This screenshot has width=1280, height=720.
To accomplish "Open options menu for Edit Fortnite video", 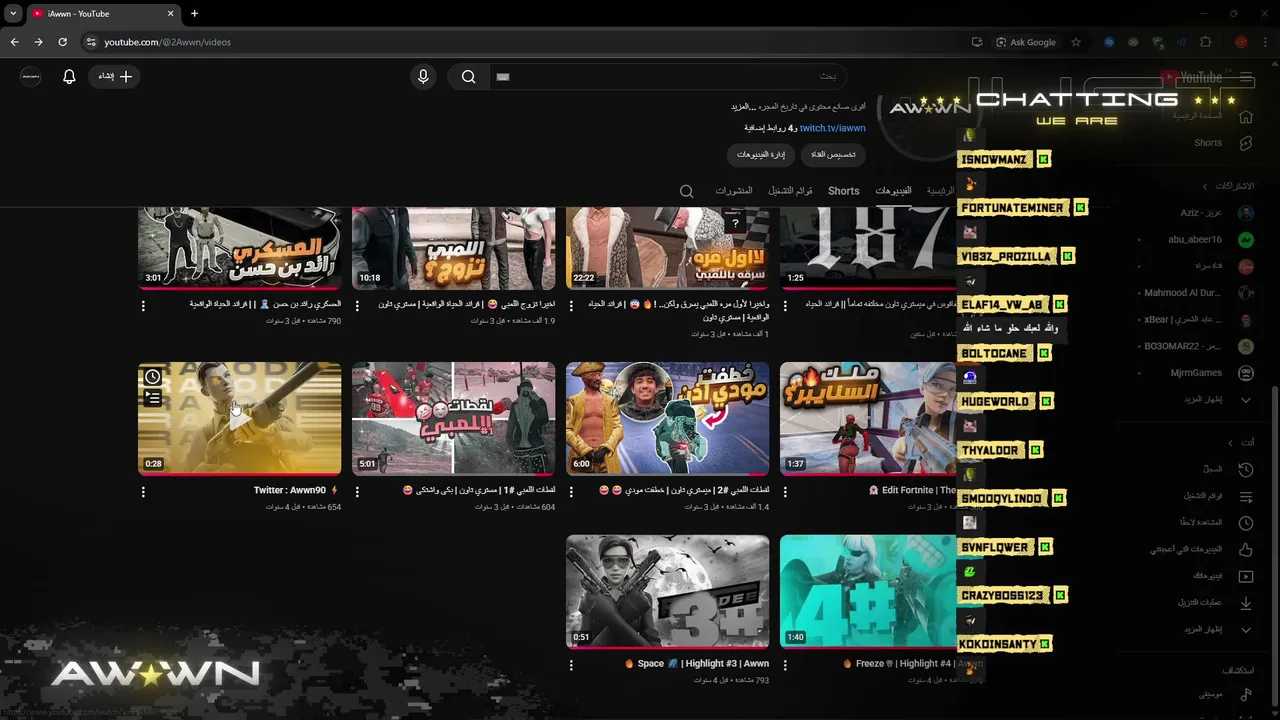I will (785, 492).
